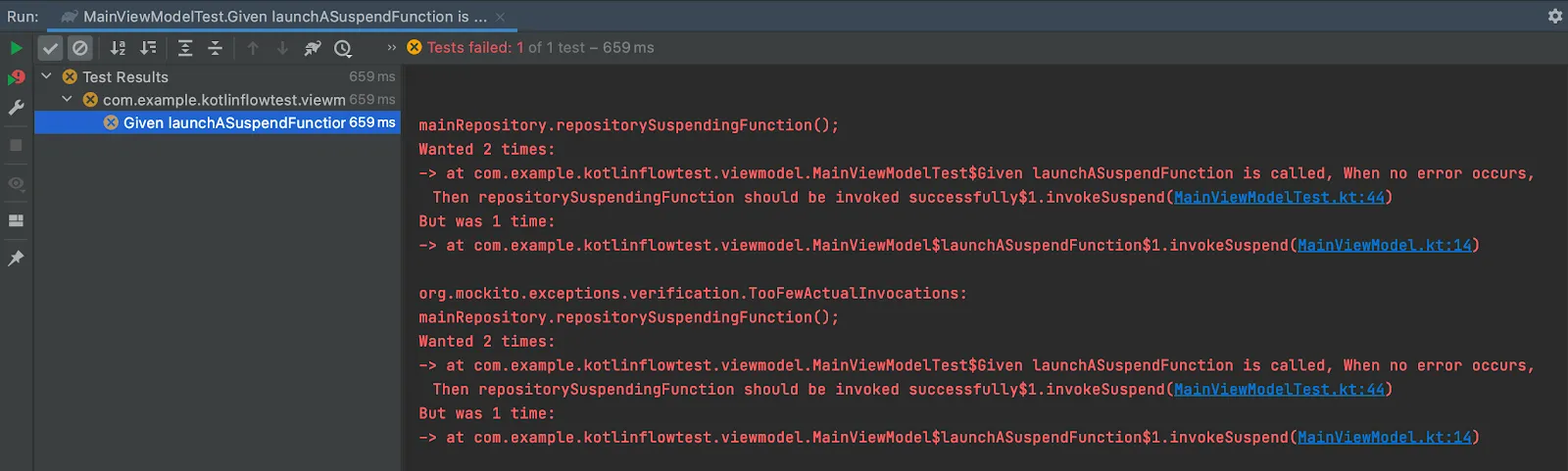Show more toolbar actions via double chevron
Image resolution: width=1568 pixels, height=471 pixels.
pos(392,47)
